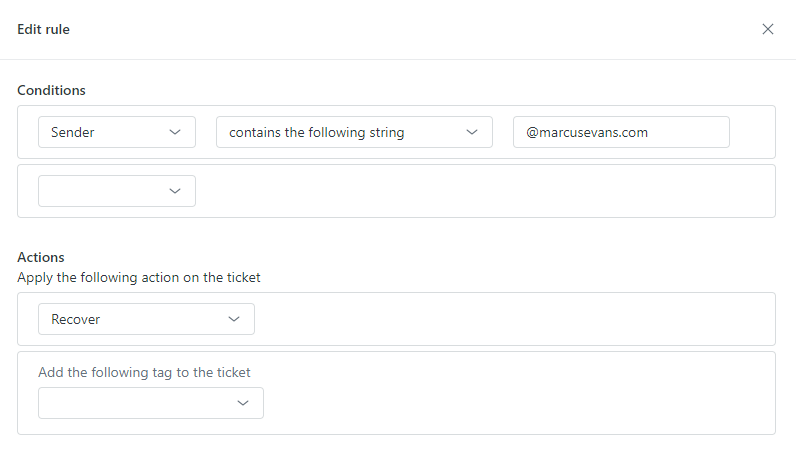Click the chevron in the empty condition selector
The height and width of the screenshot is (453, 796).
(x=175, y=191)
